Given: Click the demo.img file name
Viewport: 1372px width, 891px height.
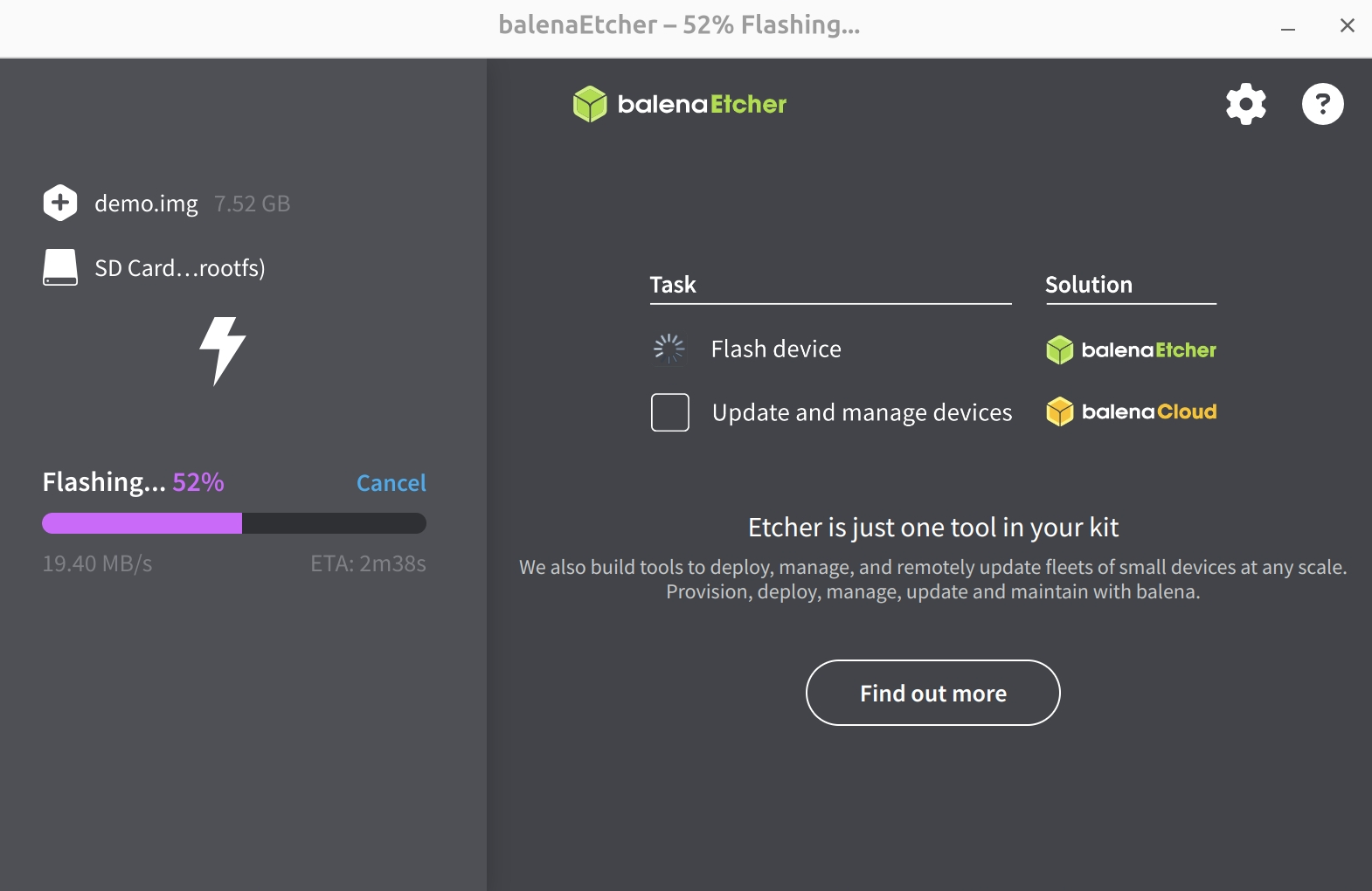Looking at the screenshot, I should tap(146, 204).
